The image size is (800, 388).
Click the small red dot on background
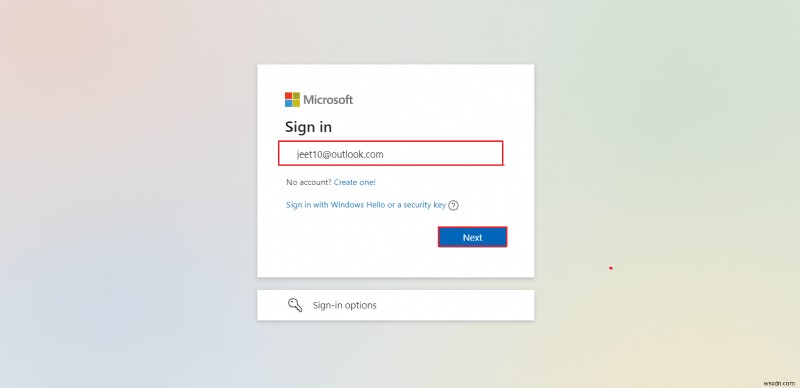point(611,268)
